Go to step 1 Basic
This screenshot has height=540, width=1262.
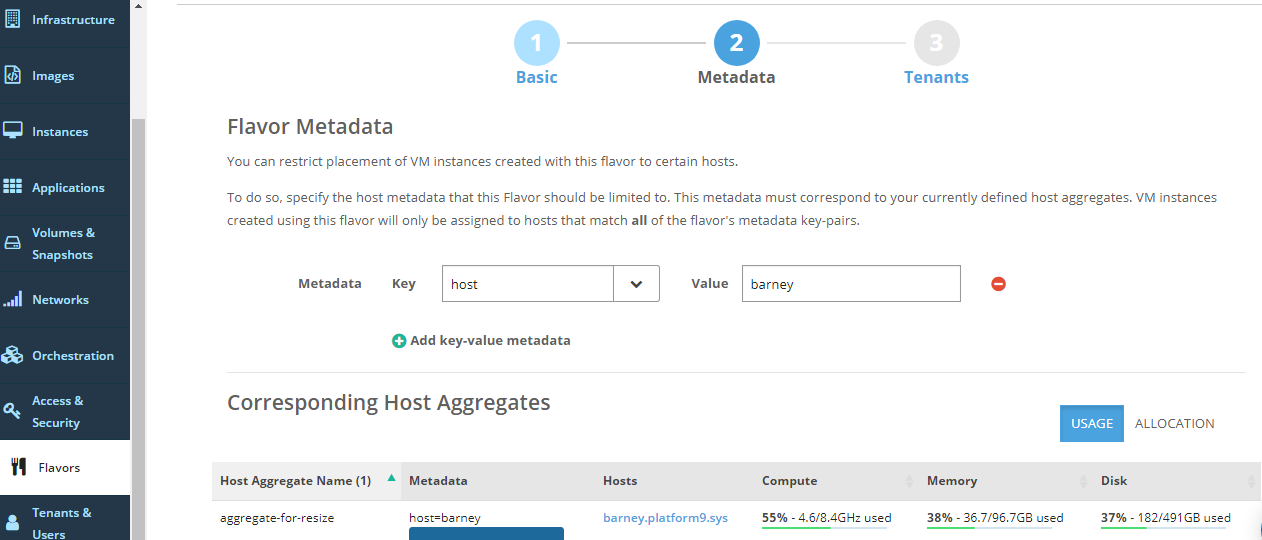[x=537, y=44]
